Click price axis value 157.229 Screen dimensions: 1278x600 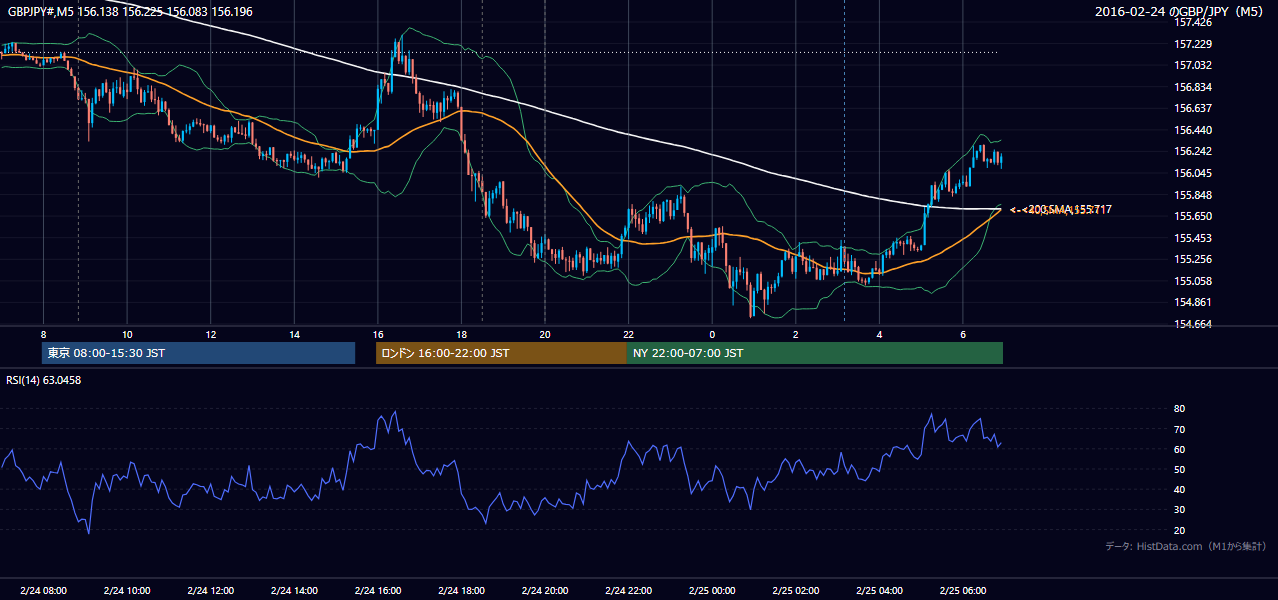pos(1194,44)
